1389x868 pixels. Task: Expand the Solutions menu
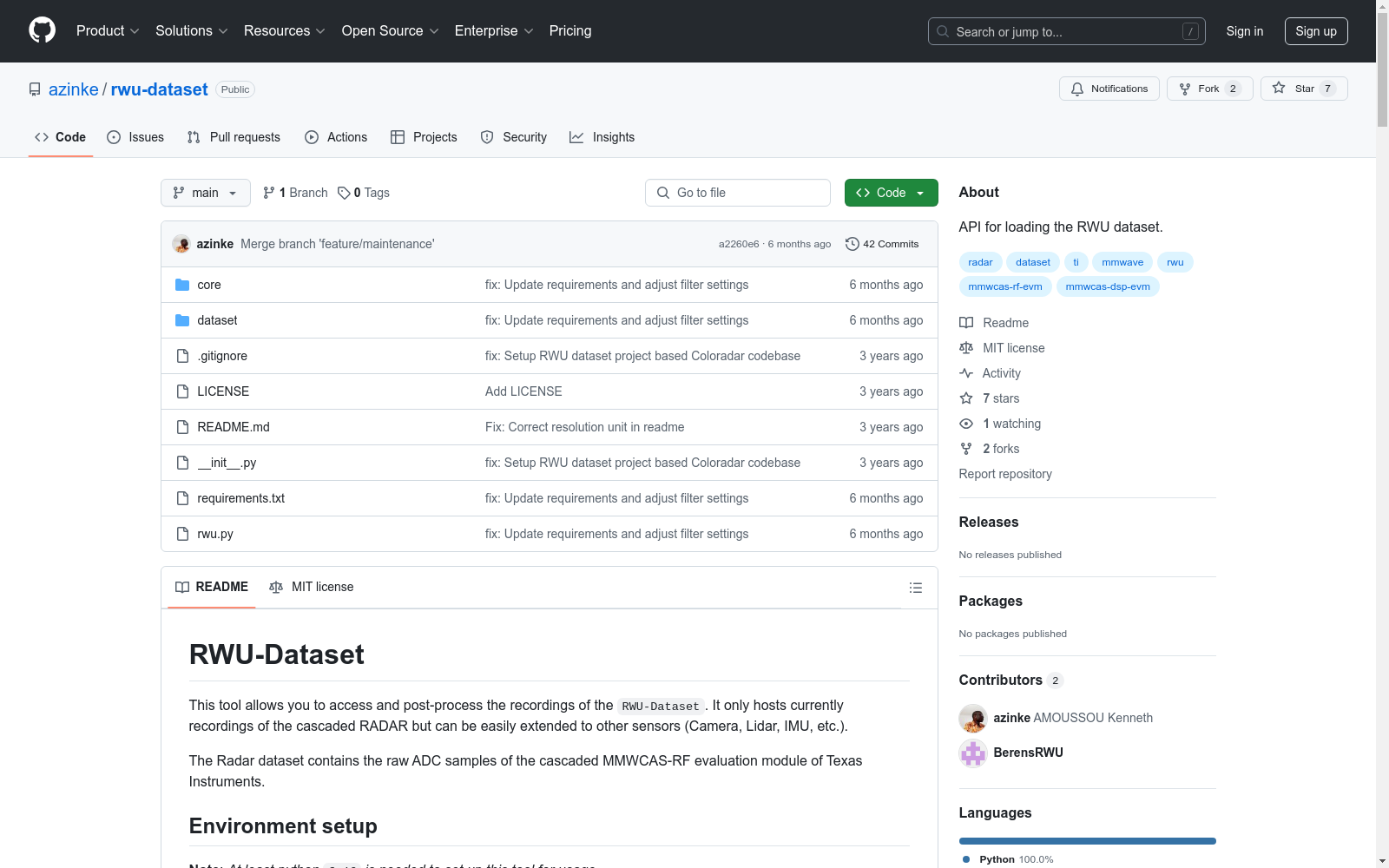point(192,31)
